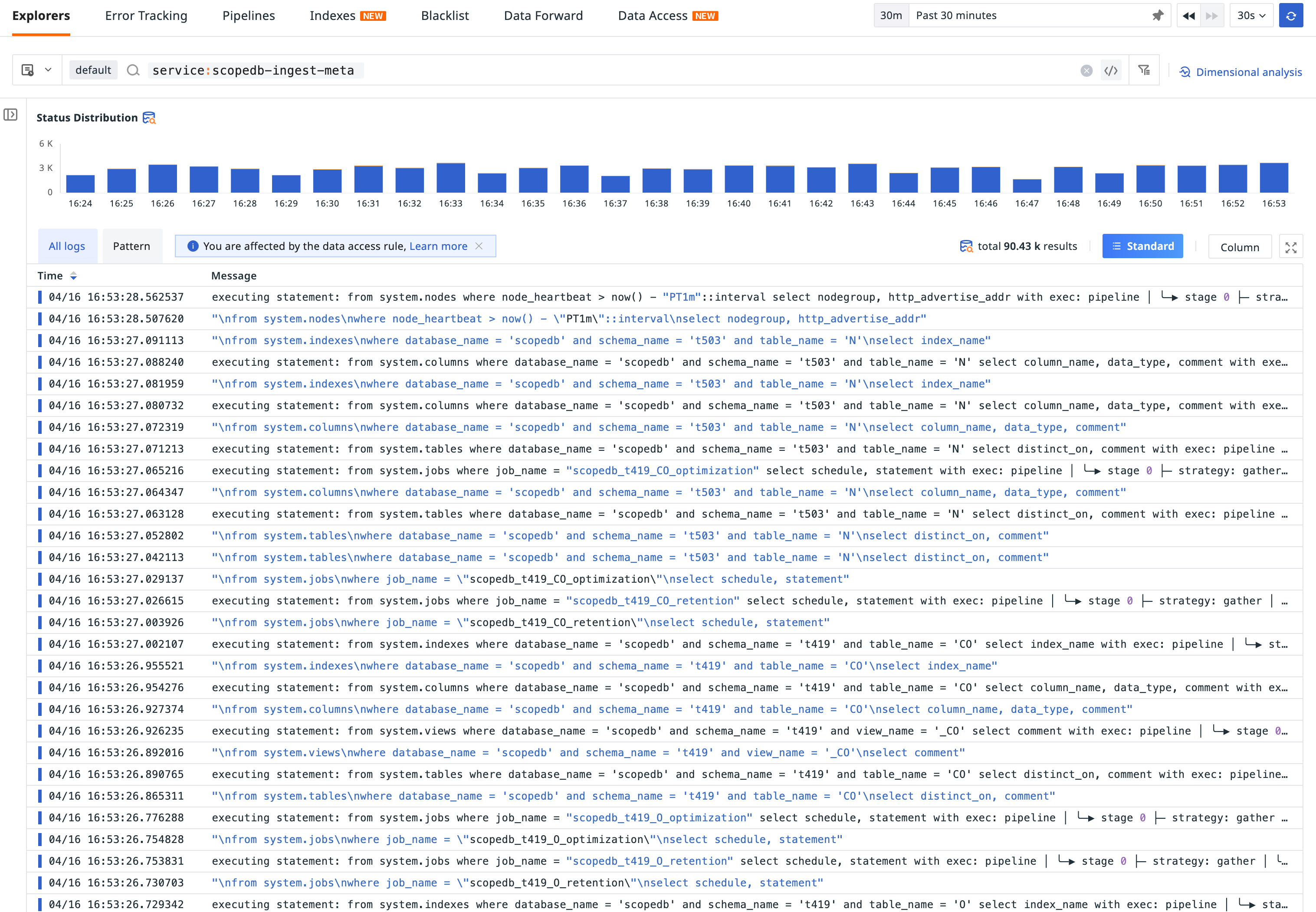Step time range backward with rewind icon

[x=1188, y=16]
